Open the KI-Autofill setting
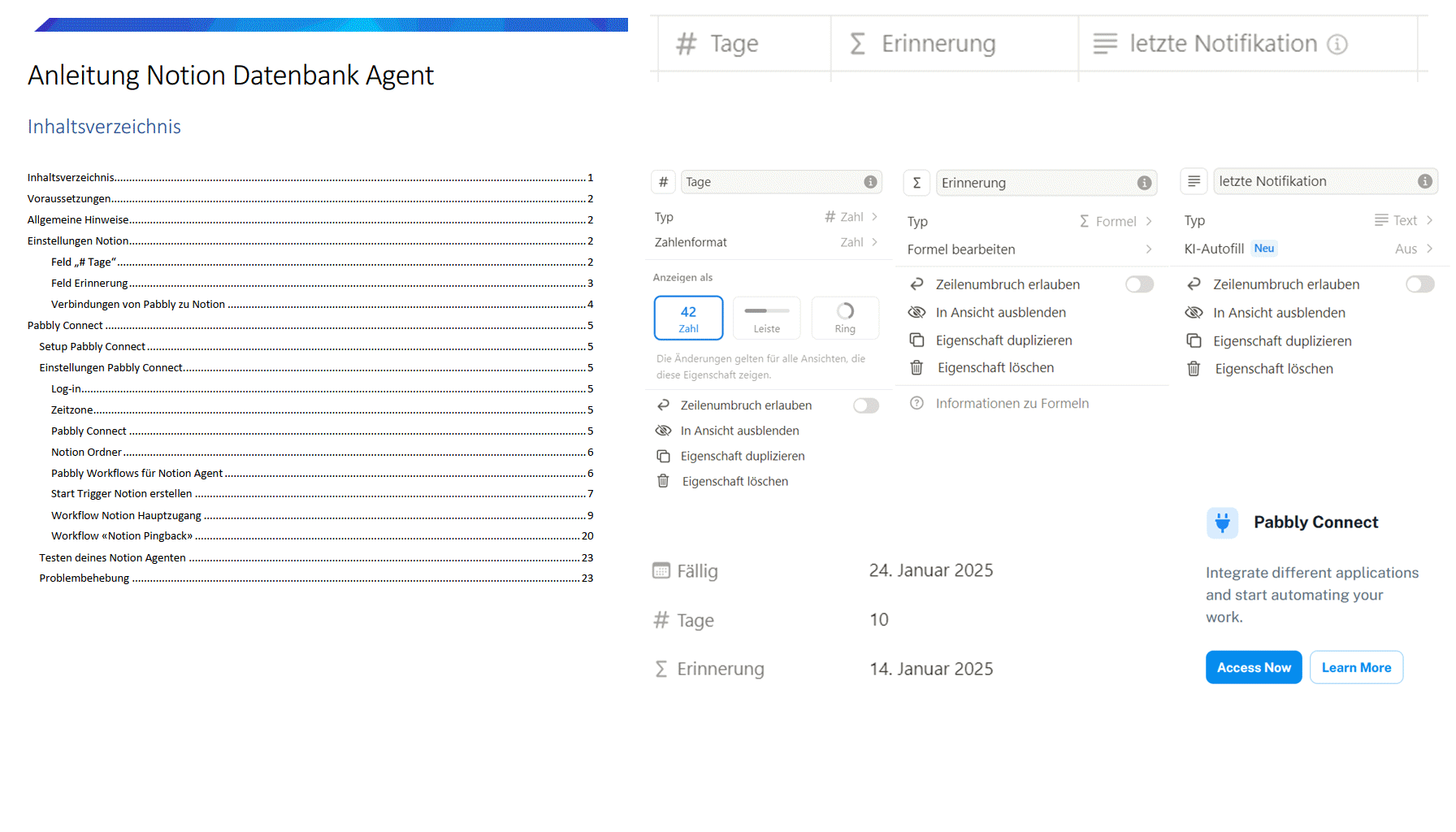1456x832 pixels. pyautogui.click(x=1309, y=249)
